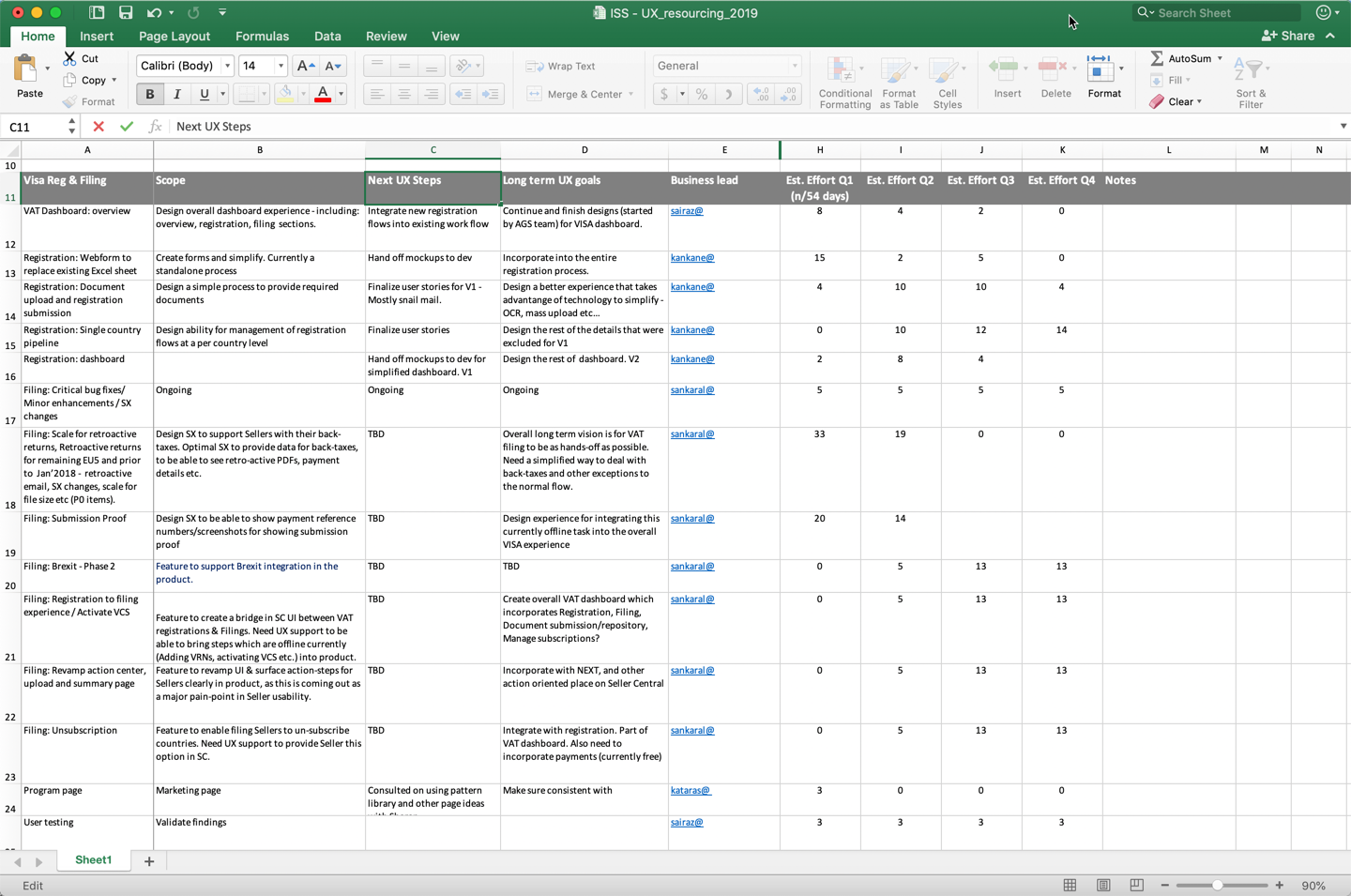Open the font size dropdown
The image size is (1351, 896).
tap(281, 66)
